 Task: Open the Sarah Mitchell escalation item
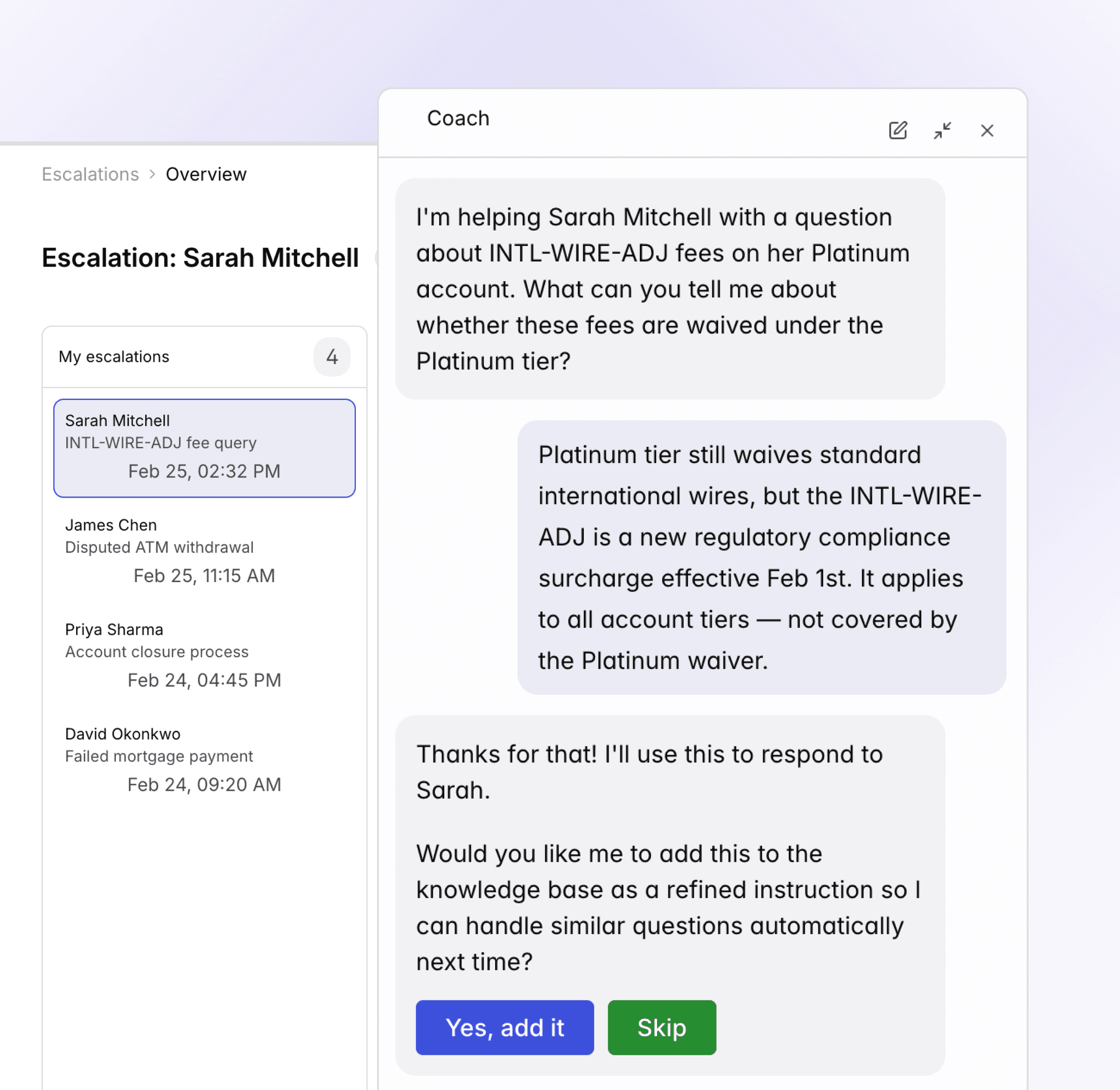point(204,448)
